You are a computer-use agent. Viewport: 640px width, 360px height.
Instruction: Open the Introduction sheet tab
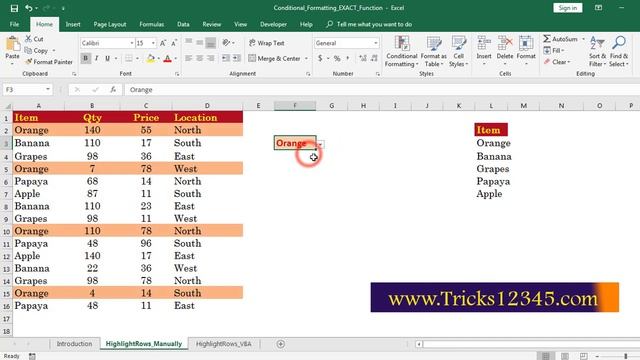[x=74, y=344]
